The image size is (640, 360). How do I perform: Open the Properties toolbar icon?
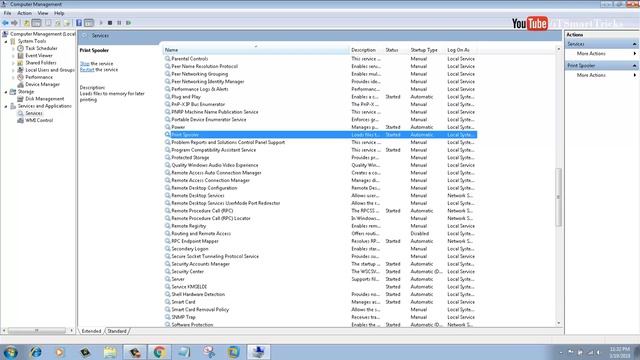[48, 23]
